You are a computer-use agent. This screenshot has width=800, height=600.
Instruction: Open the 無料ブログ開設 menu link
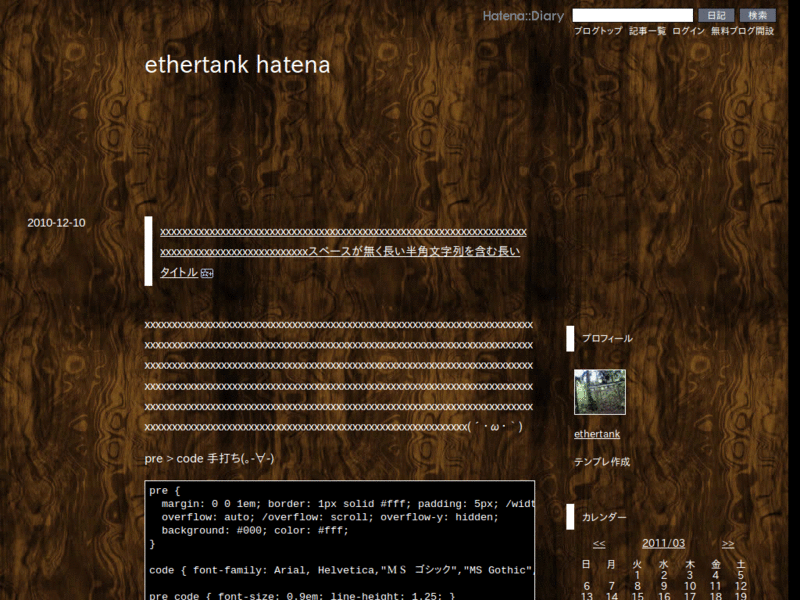click(742, 31)
